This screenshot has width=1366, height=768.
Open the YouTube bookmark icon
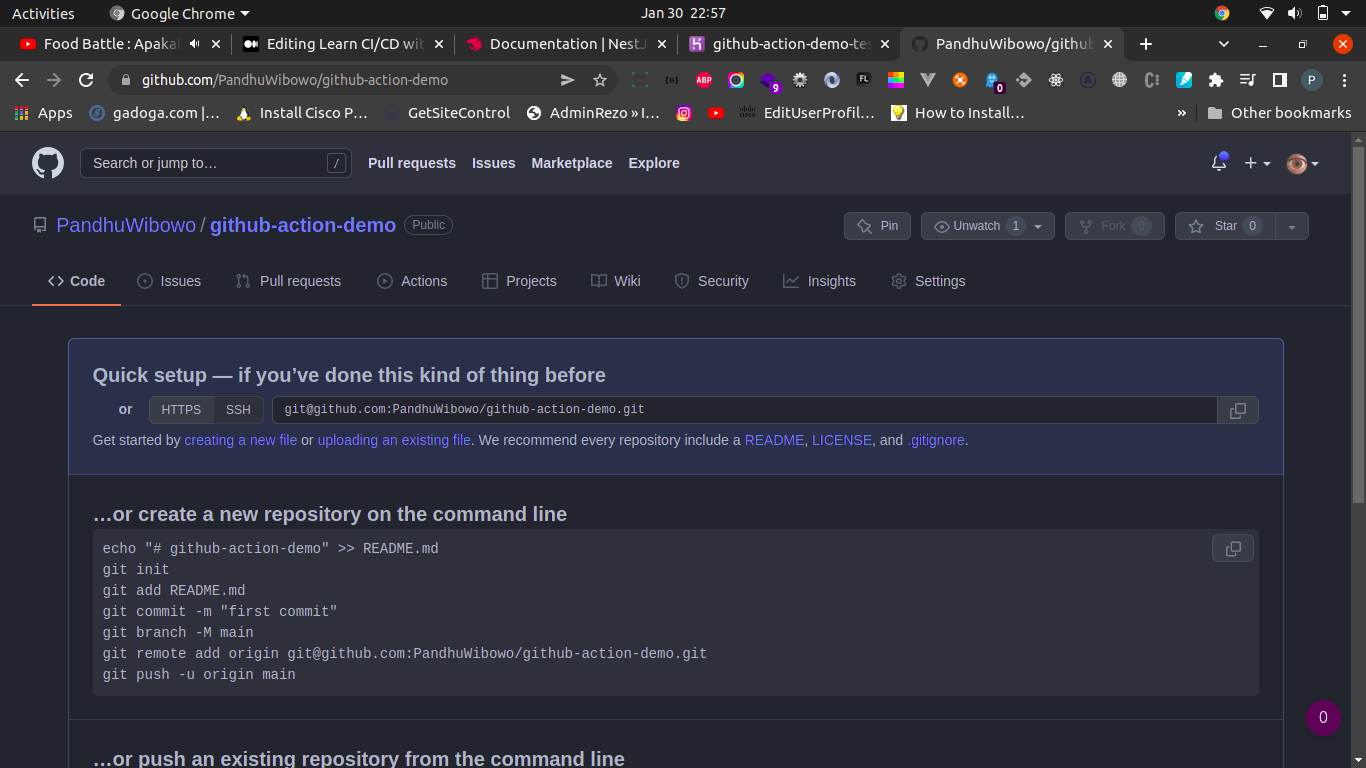[x=716, y=113]
